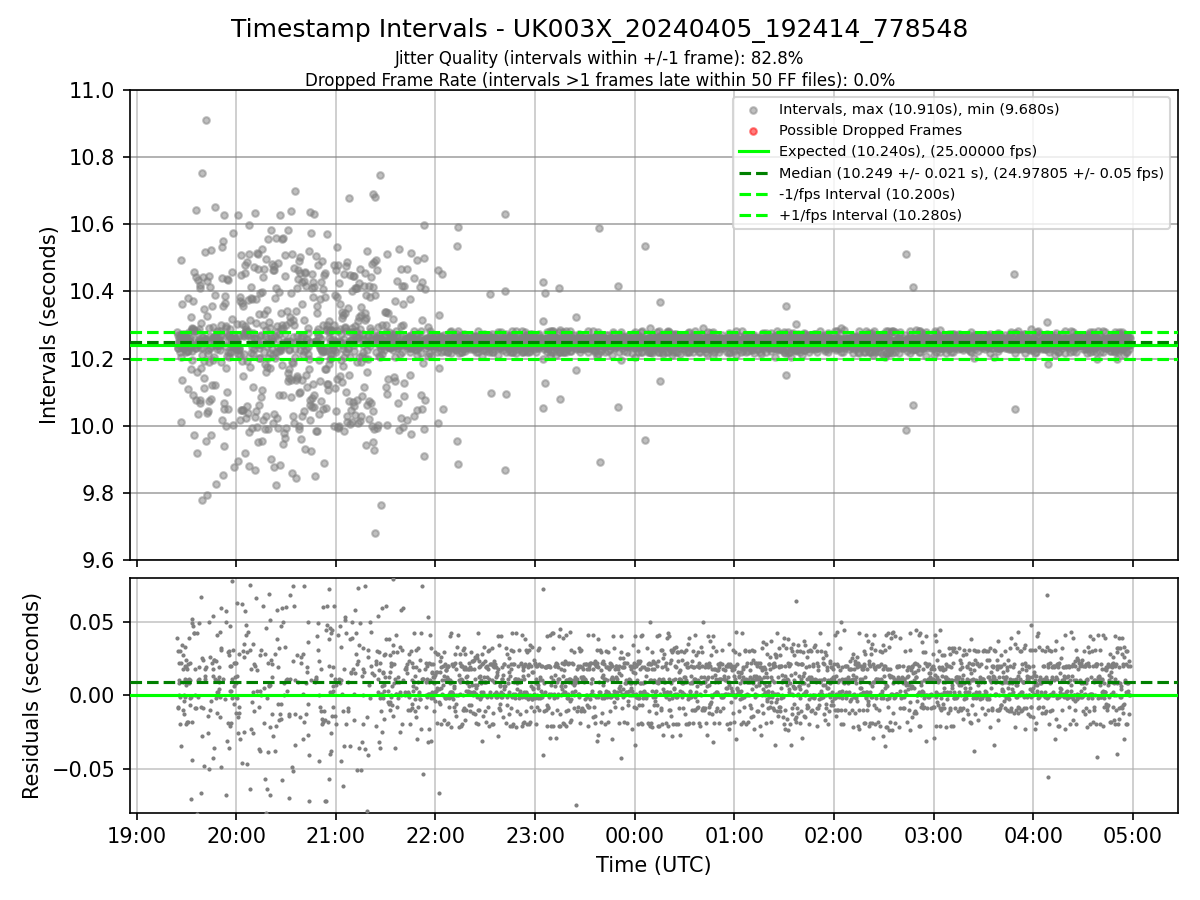Click the legend entry 'Possible Dropped Frames'
1200x900 pixels.
(870, 130)
